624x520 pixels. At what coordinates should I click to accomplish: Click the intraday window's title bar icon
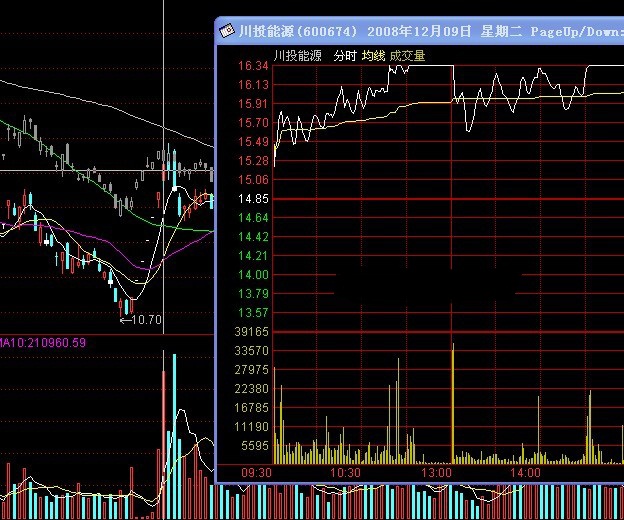pos(227,31)
